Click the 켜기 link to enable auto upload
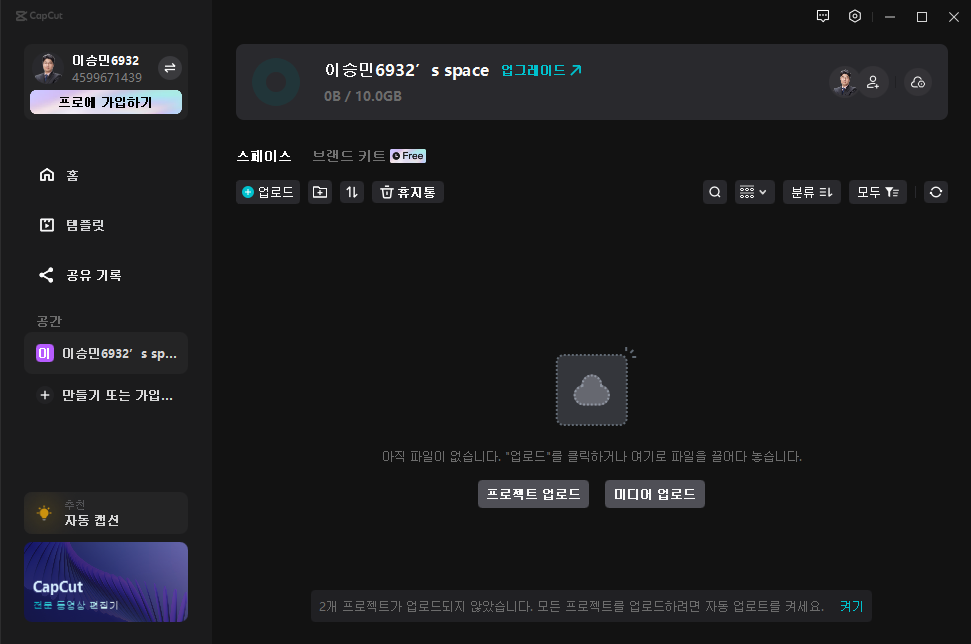971x644 pixels. tap(851, 606)
